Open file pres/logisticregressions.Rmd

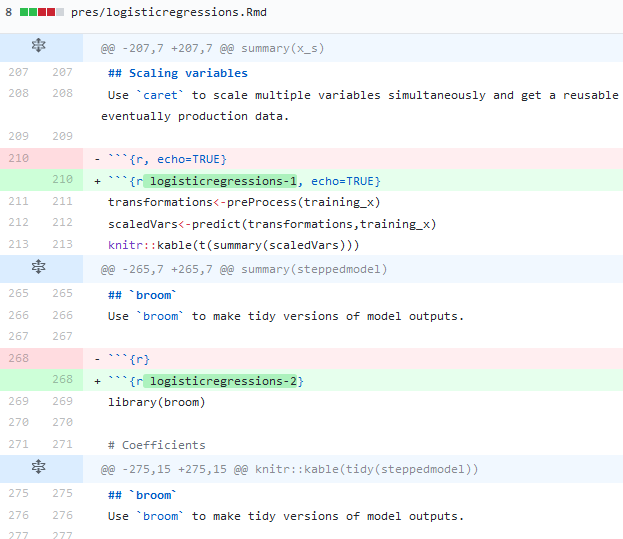[168, 12]
